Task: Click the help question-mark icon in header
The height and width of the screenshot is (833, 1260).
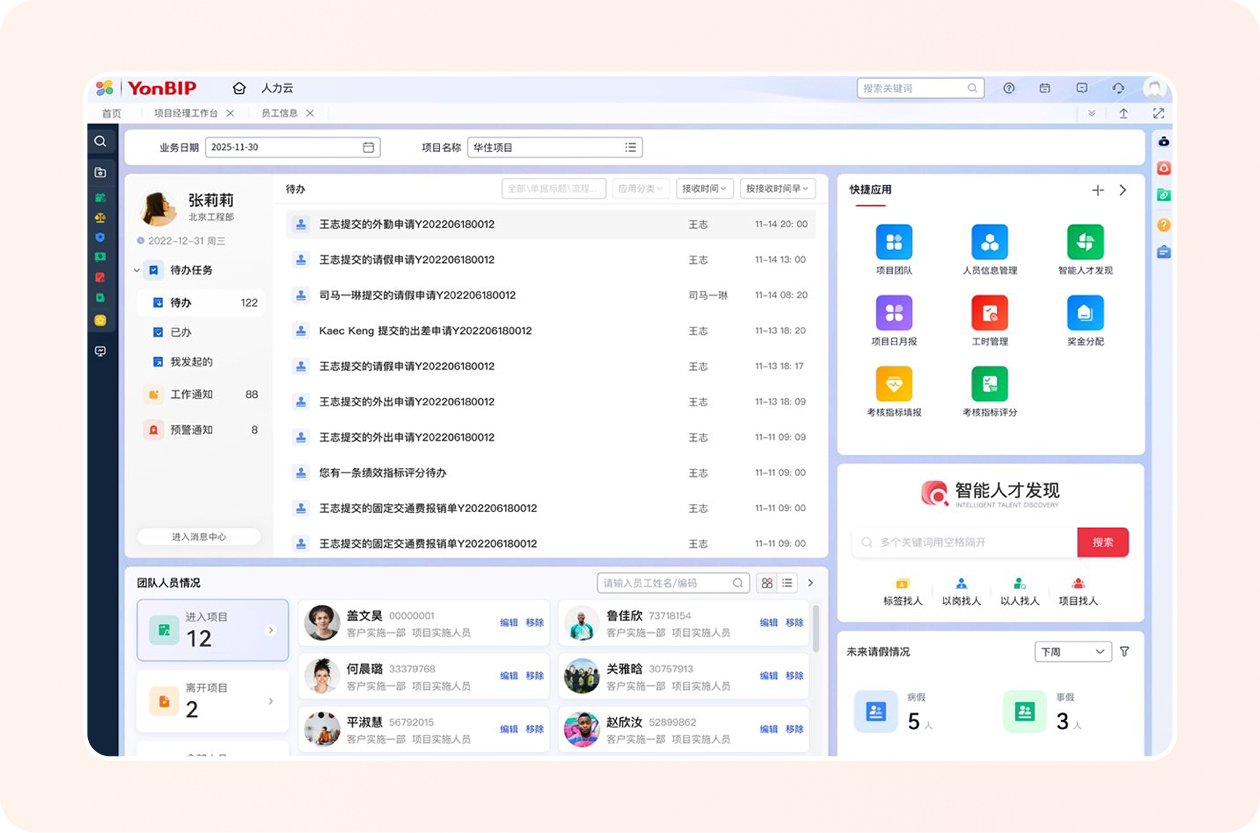Action: click(1009, 88)
